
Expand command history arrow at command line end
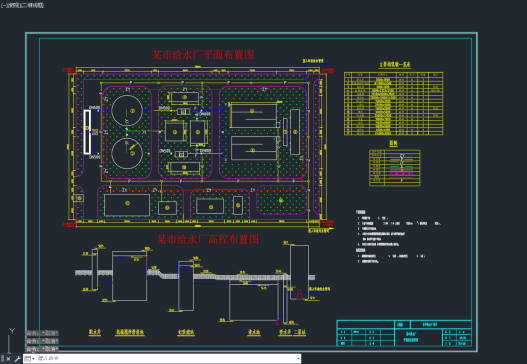(x=298, y=359)
